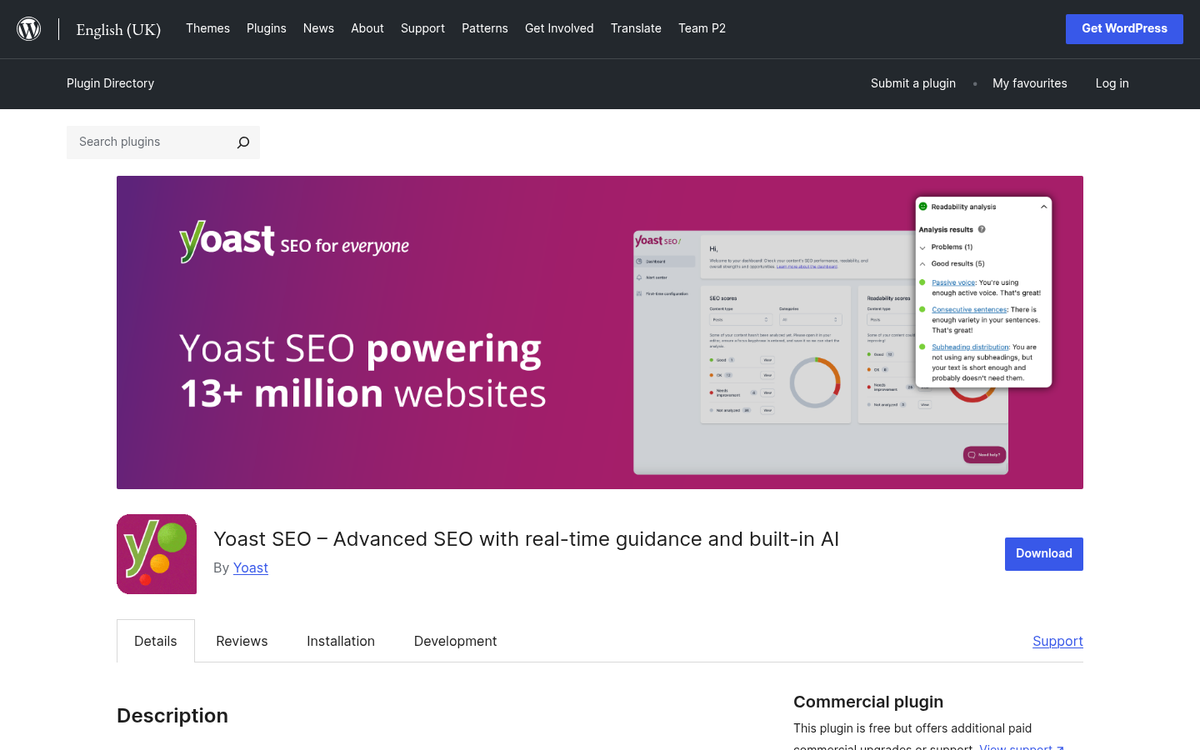The height and width of the screenshot is (750, 1200).
Task: Click the search magnifier icon
Action: (243, 142)
